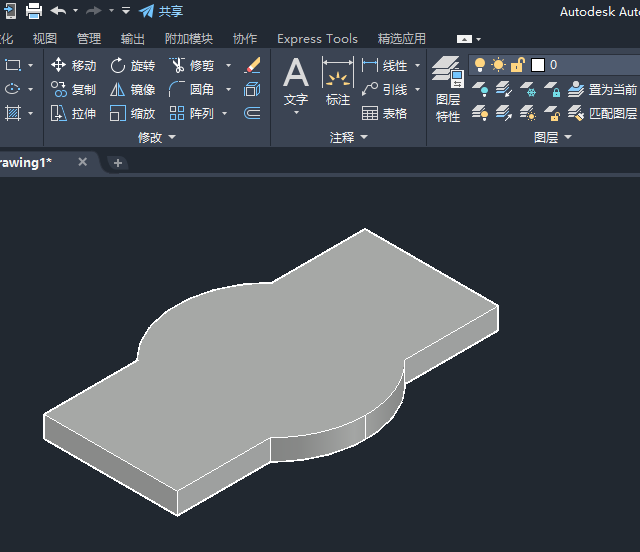
Task: Toggle layer 0 lock padlock
Action: [x=517, y=65]
